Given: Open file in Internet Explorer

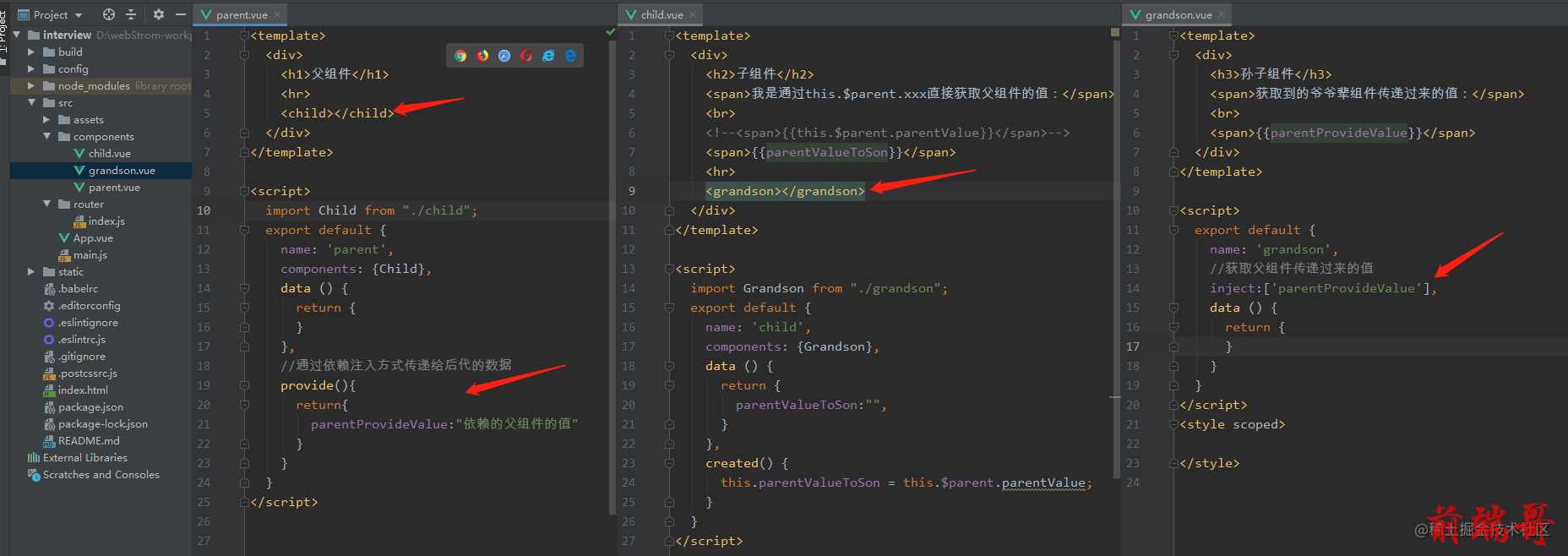Looking at the screenshot, I should pos(548,56).
